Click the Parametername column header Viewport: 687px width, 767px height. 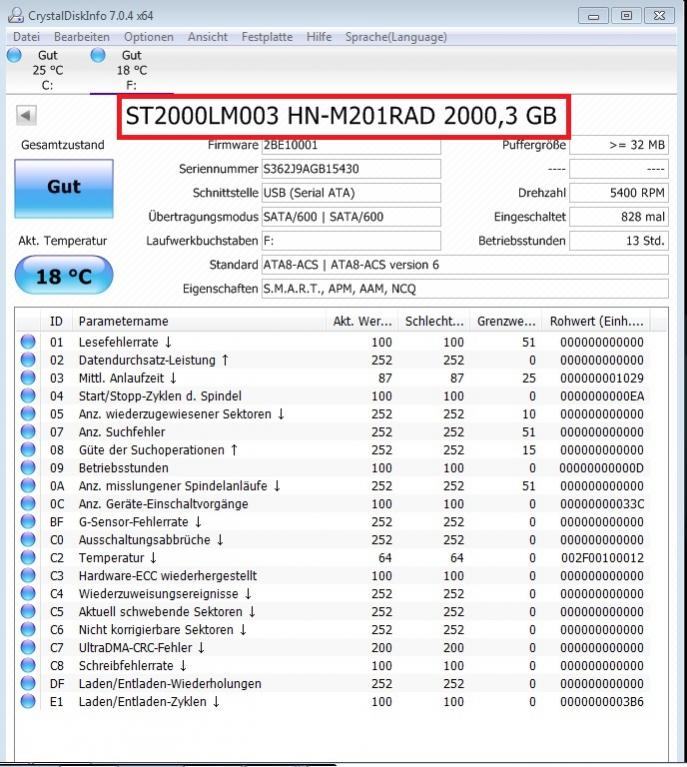[199, 321]
